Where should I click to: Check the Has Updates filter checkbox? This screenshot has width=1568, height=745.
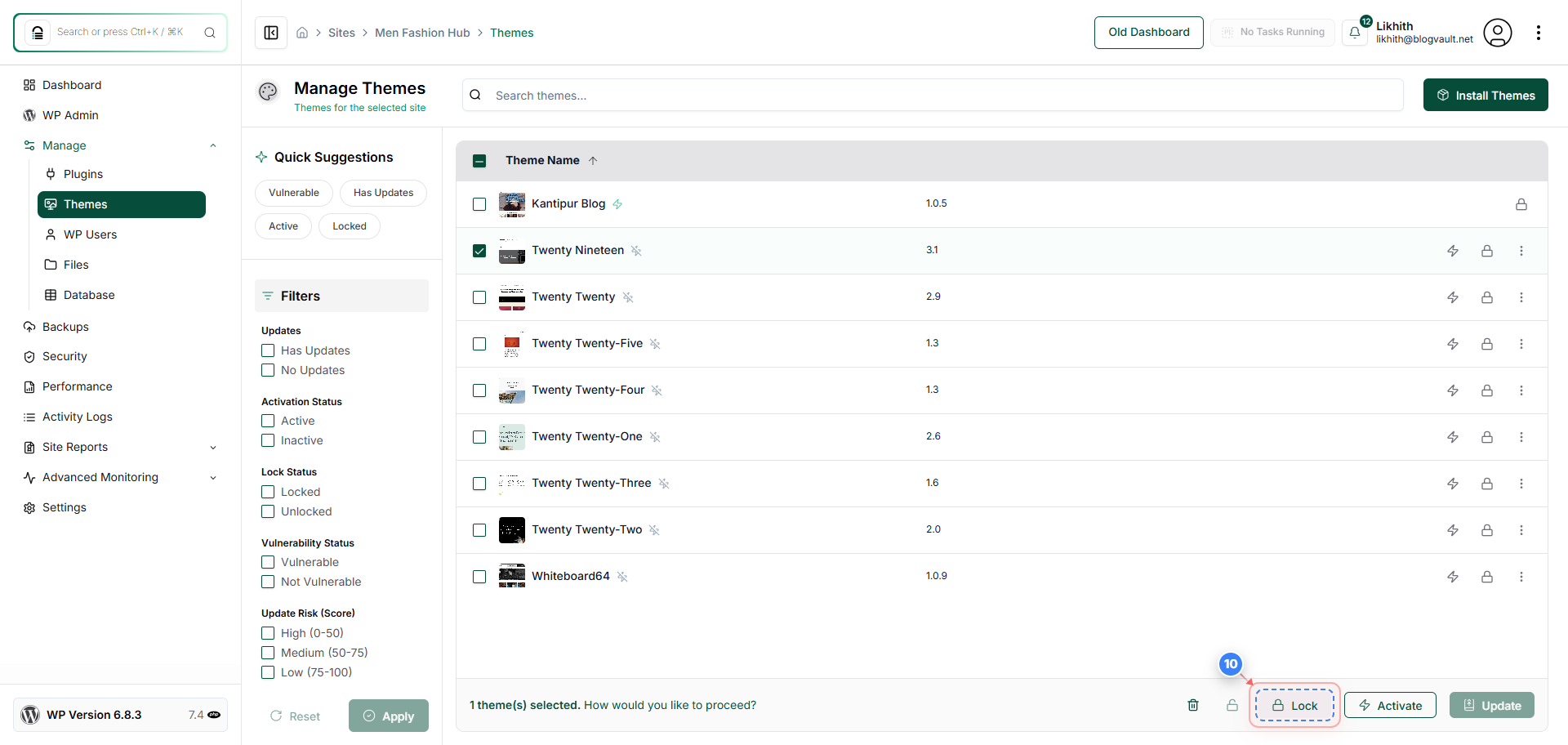point(267,350)
